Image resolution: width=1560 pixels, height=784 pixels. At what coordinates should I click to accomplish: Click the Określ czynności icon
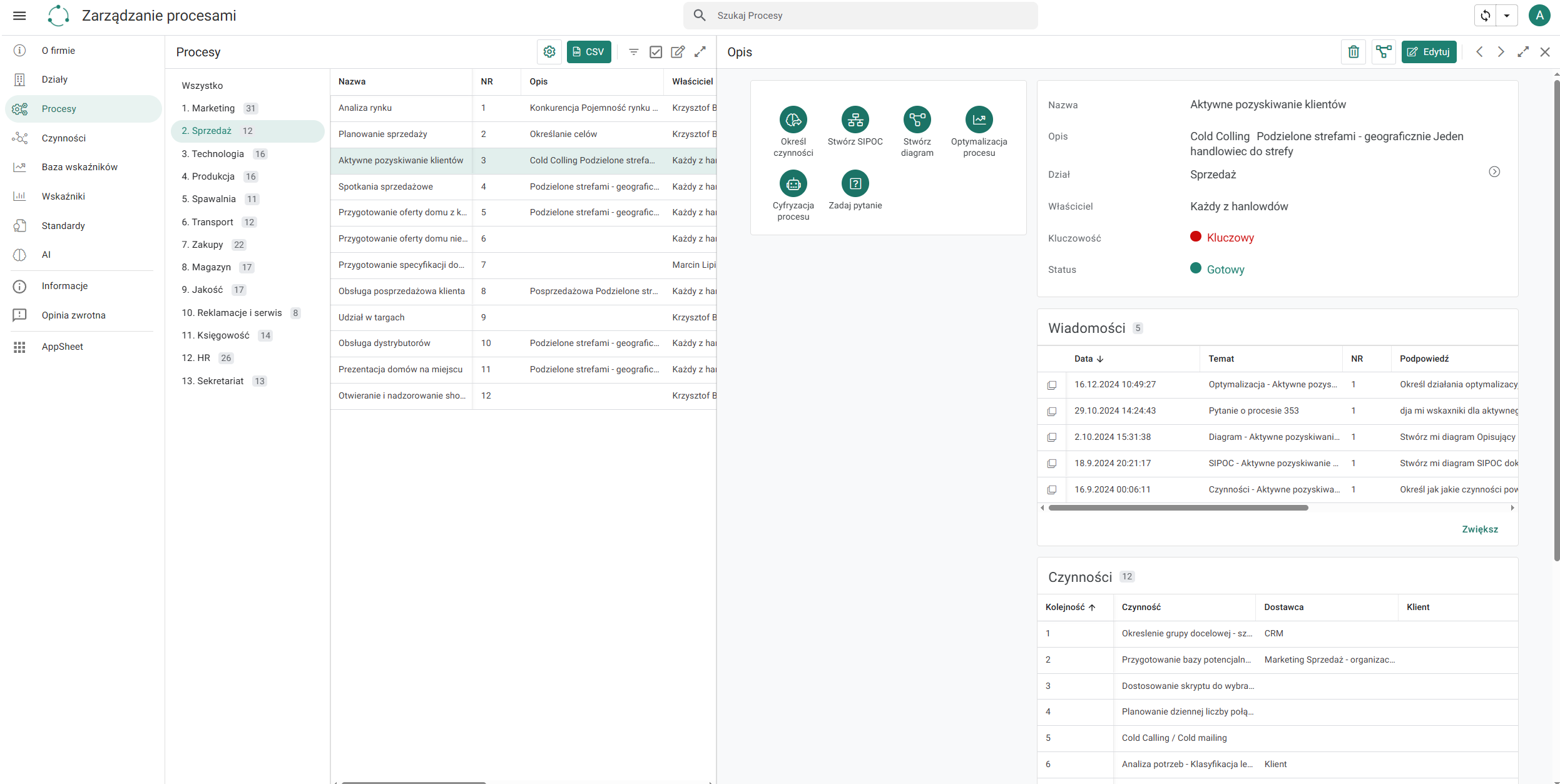point(793,120)
